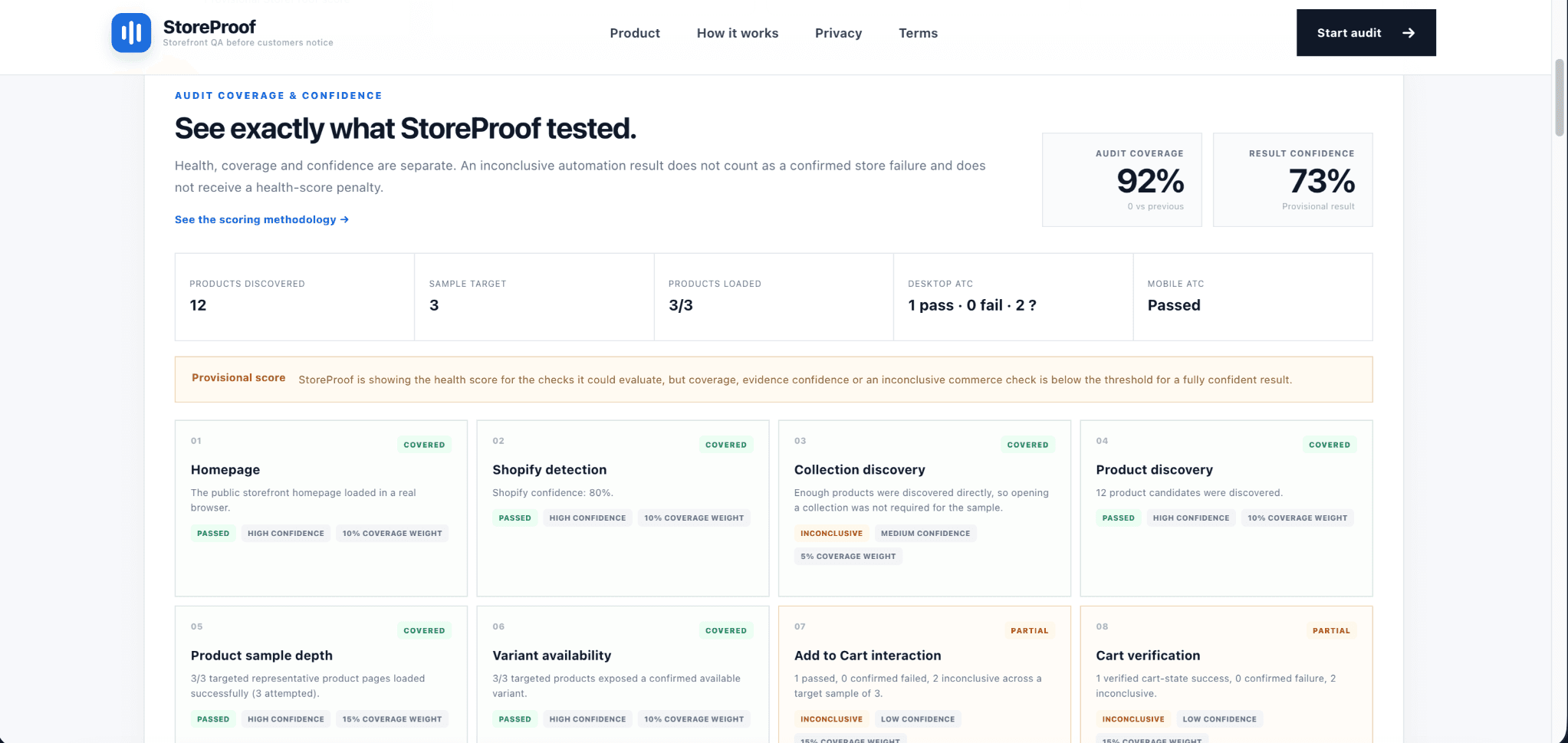This screenshot has width=1568, height=743.
Task: Click INCONCLUSIVE tag on Add to Cart card
Action: [831, 718]
